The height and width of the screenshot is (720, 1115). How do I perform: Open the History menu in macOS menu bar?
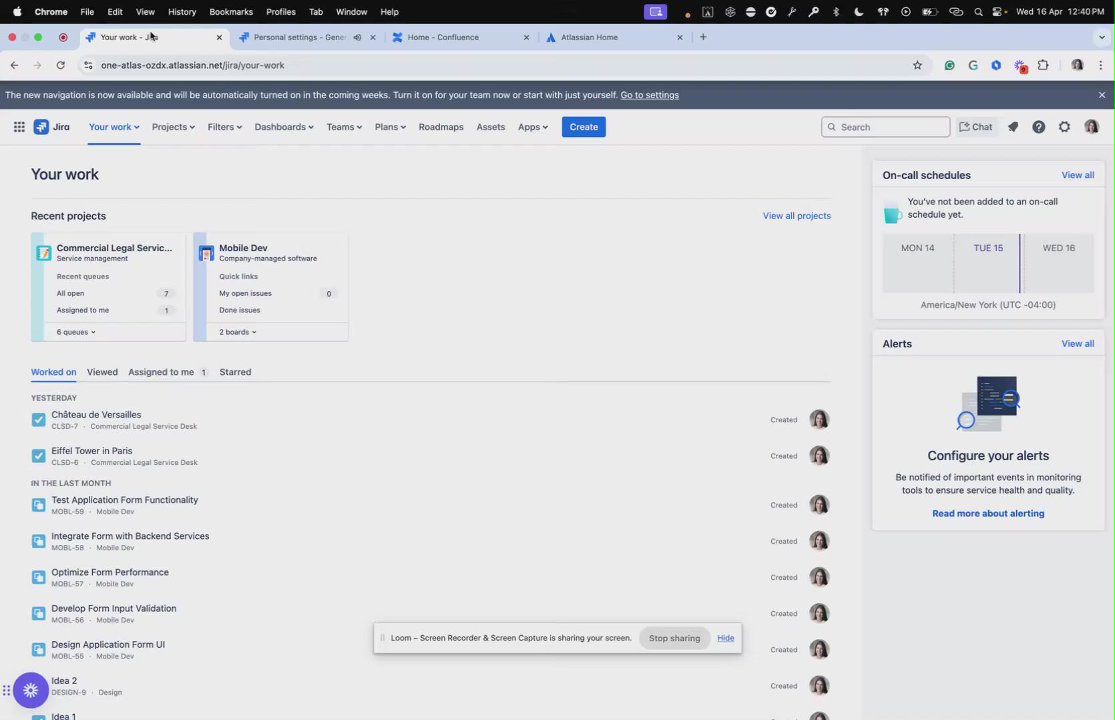[x=181, y=11]
